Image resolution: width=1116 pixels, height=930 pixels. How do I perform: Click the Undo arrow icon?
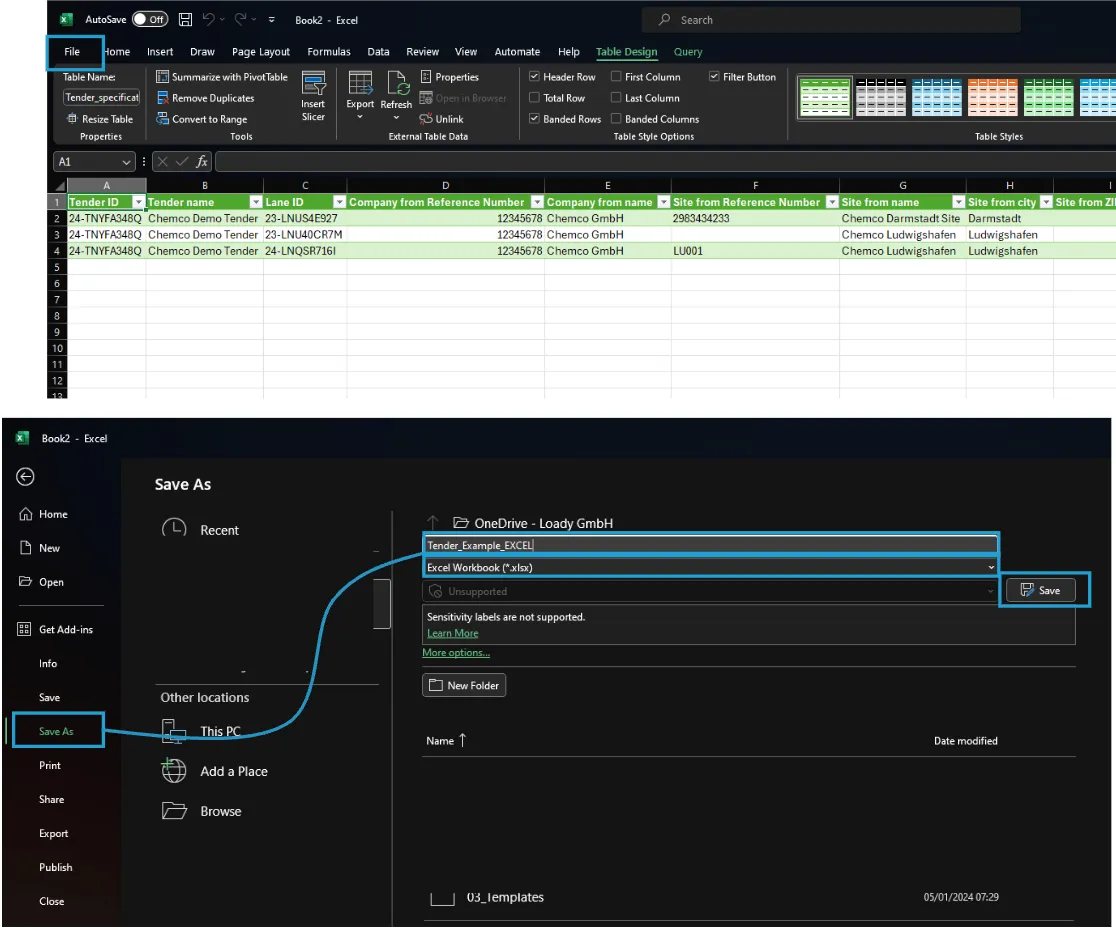(208, 20)
